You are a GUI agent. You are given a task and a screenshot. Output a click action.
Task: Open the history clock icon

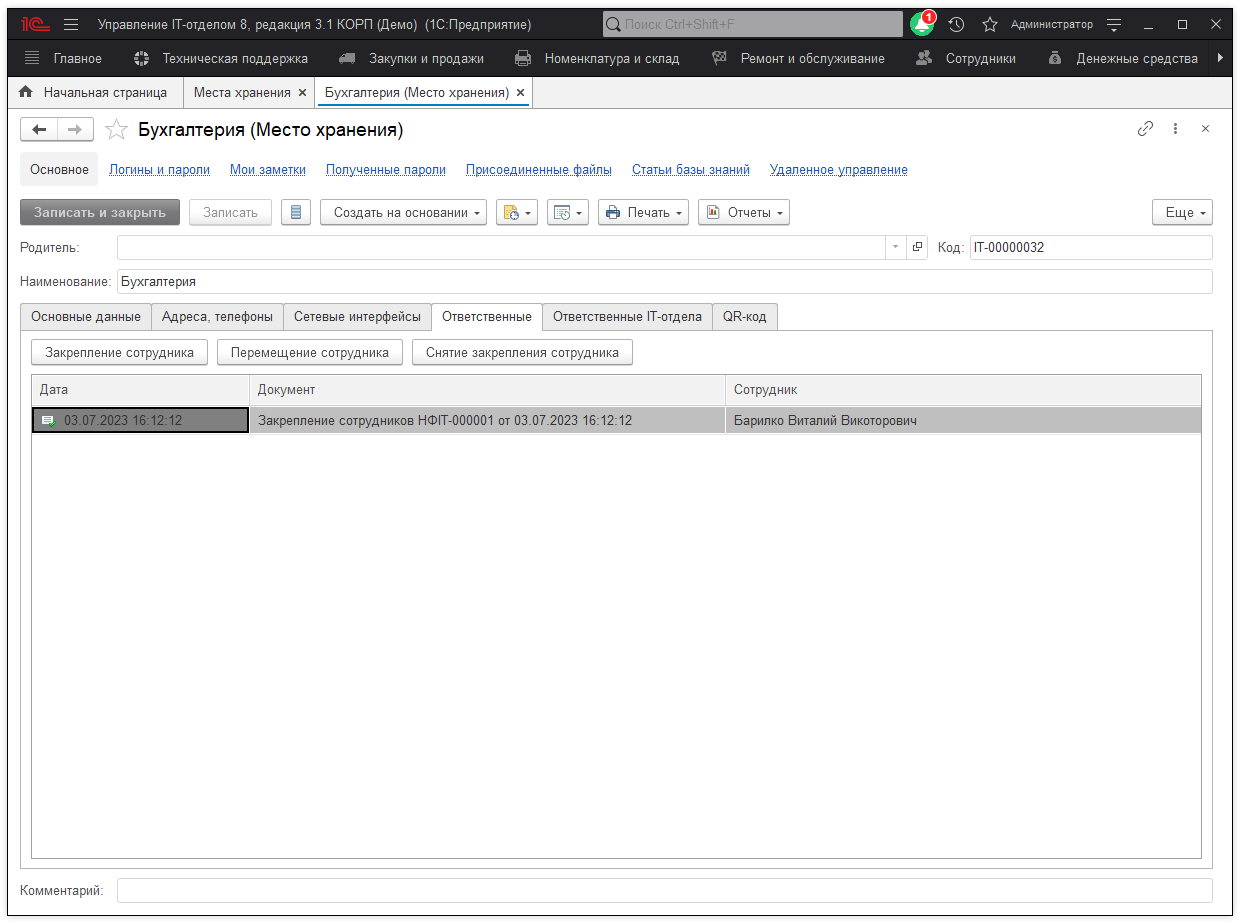coord(956,24)
